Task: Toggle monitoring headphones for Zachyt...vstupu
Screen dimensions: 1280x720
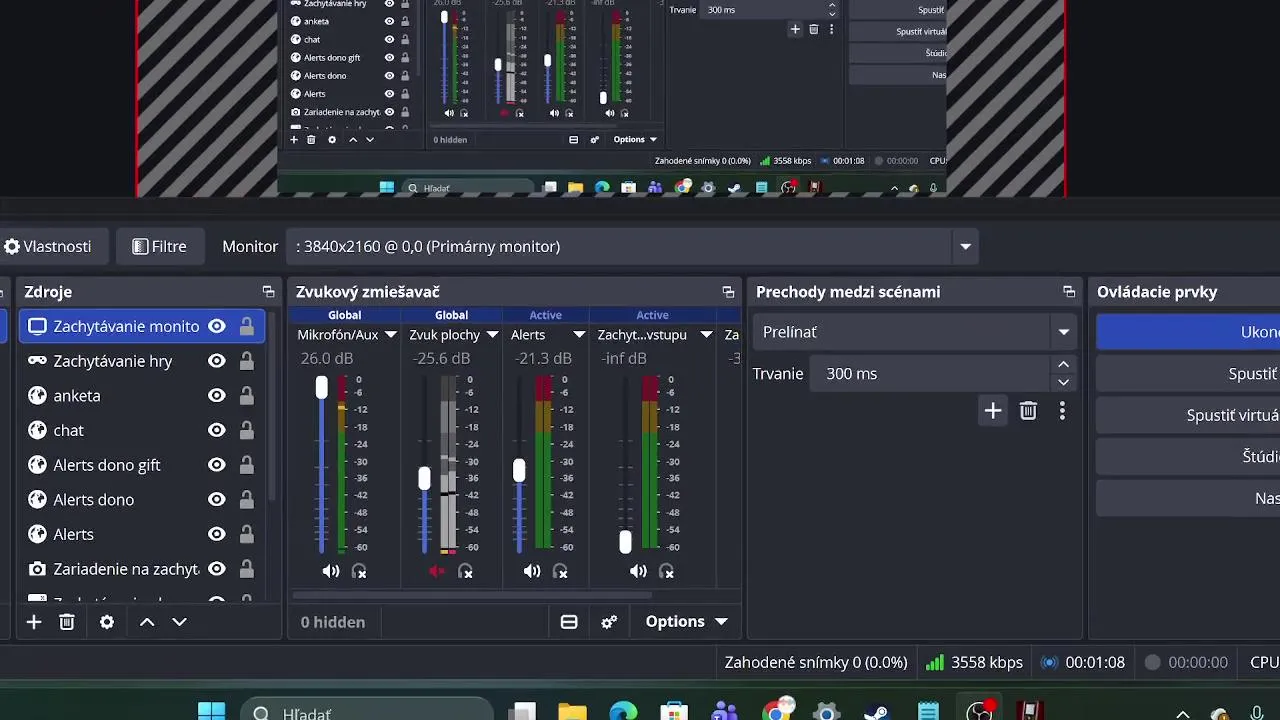Action: pos(667,571)
